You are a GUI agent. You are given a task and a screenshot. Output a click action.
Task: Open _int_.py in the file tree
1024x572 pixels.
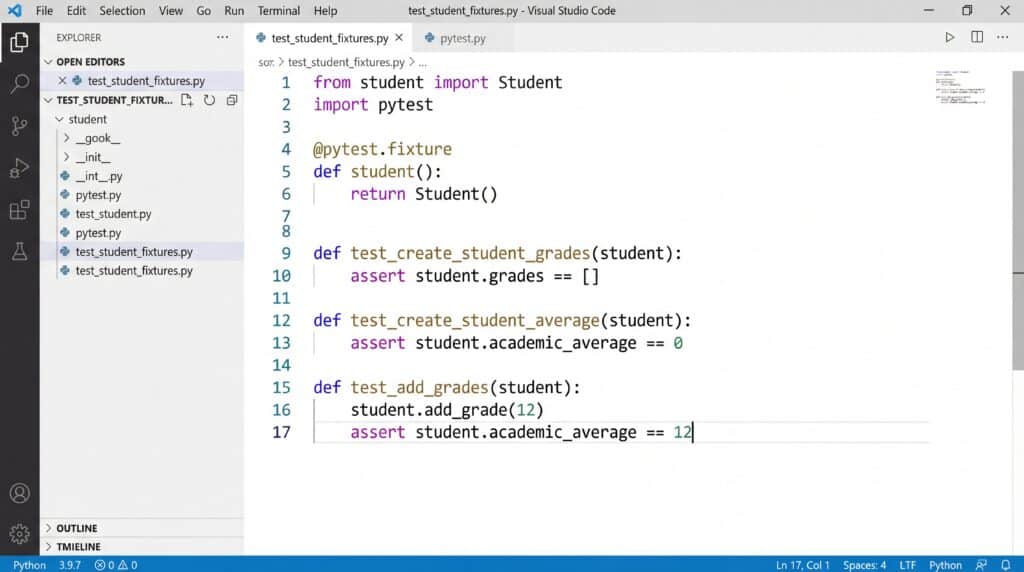(x=99, y=176)
